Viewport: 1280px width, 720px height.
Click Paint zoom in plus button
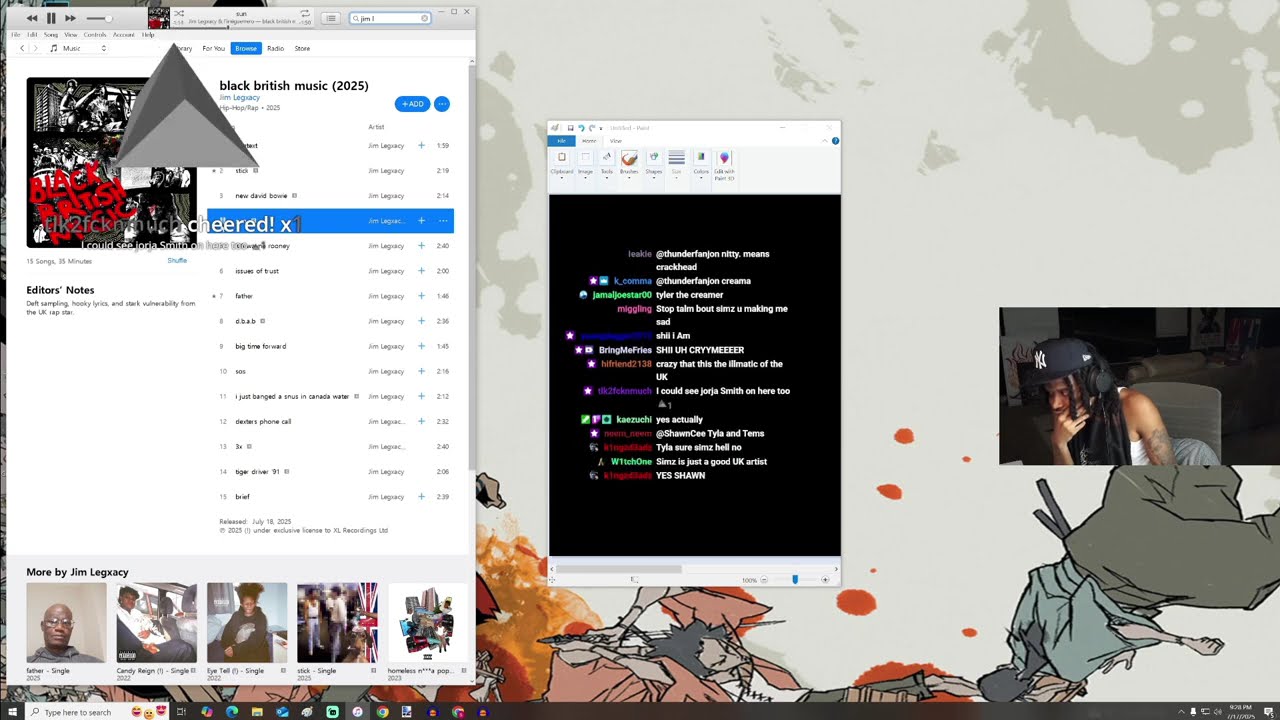point(825,579)
